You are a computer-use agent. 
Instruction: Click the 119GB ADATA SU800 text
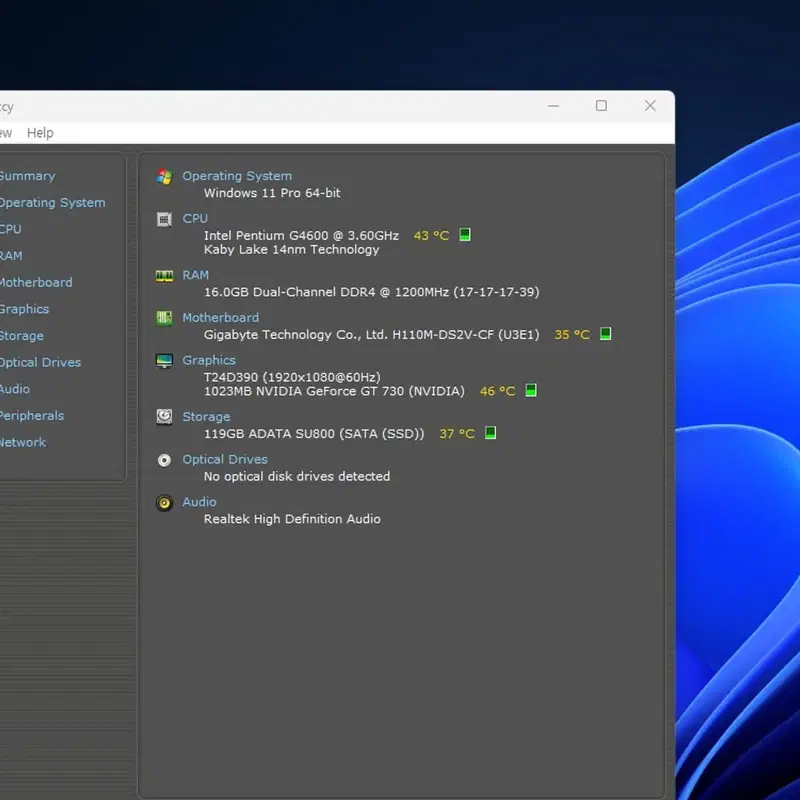pyautogui.click(x=314, y=434)
